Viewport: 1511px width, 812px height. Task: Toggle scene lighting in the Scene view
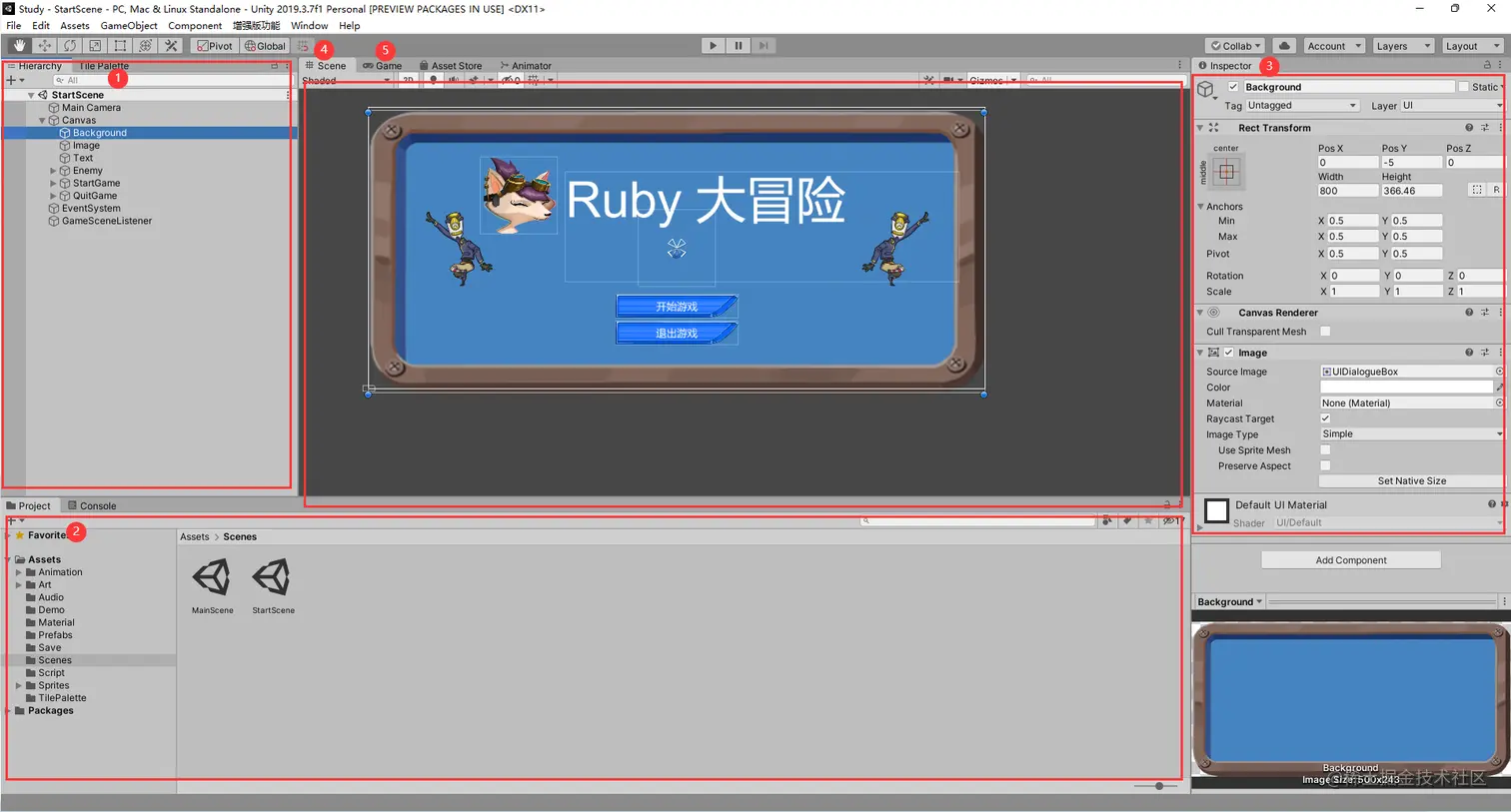pyautogui.click(x=433, y=80)
